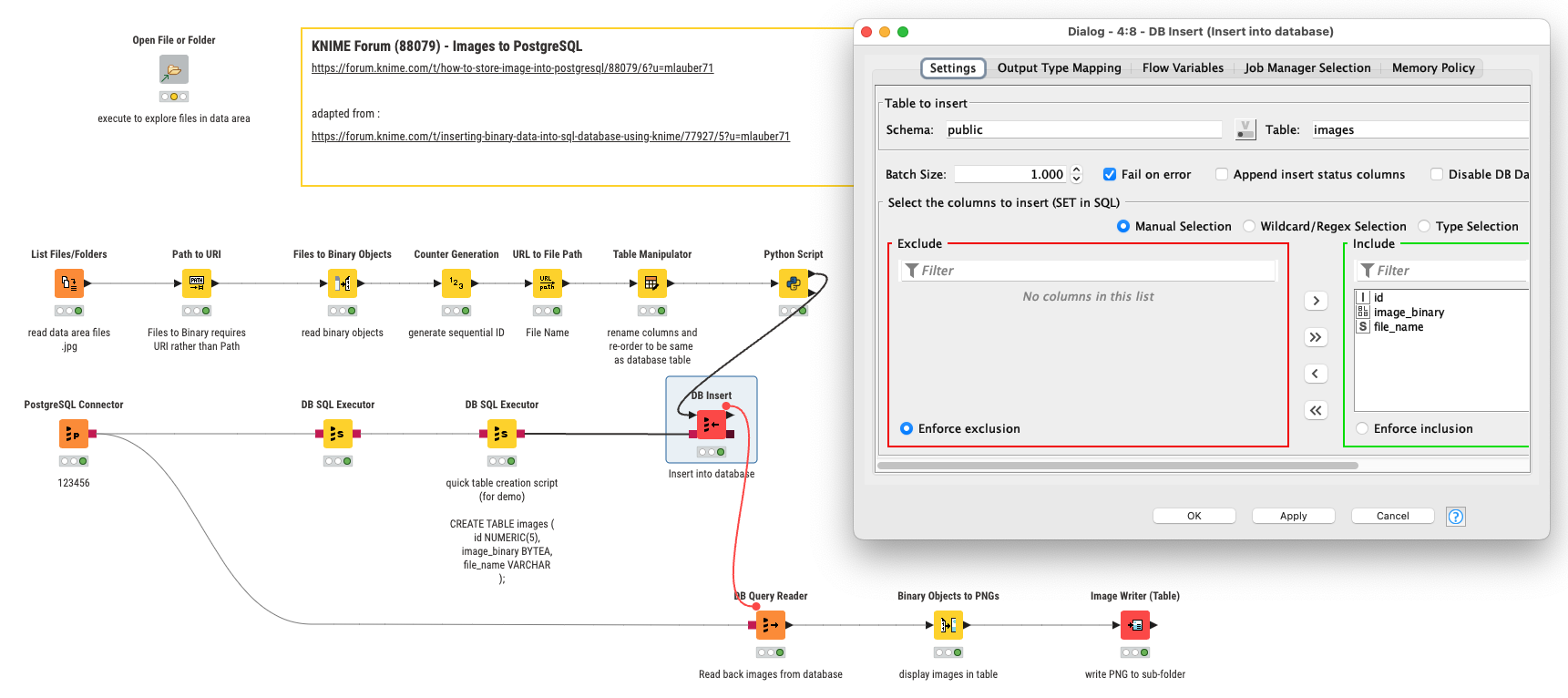1568x698 pixels.
Task: Click the Apply button
Action: 1294,516
